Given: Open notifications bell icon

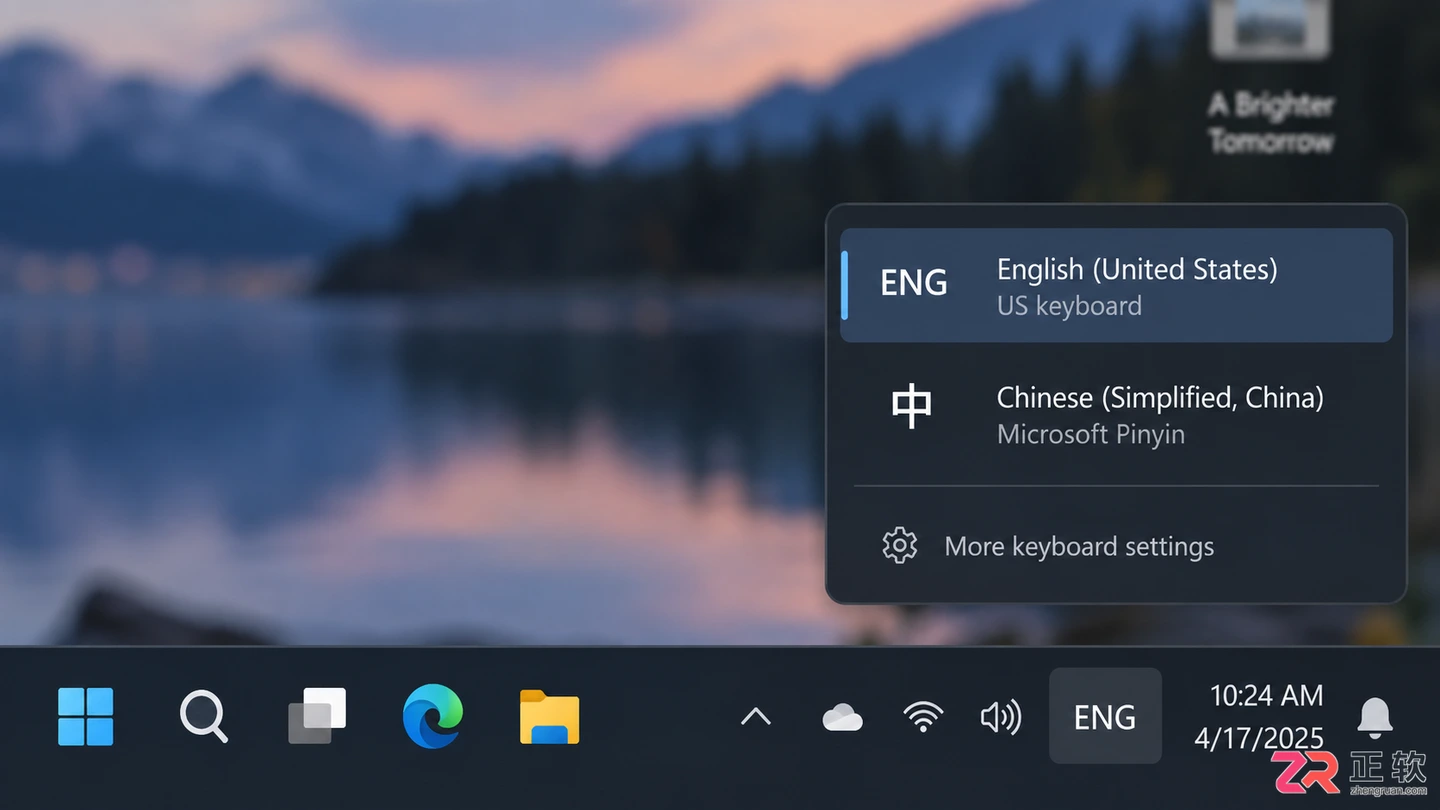Looking at the screenshot, I should (1375, 717).
